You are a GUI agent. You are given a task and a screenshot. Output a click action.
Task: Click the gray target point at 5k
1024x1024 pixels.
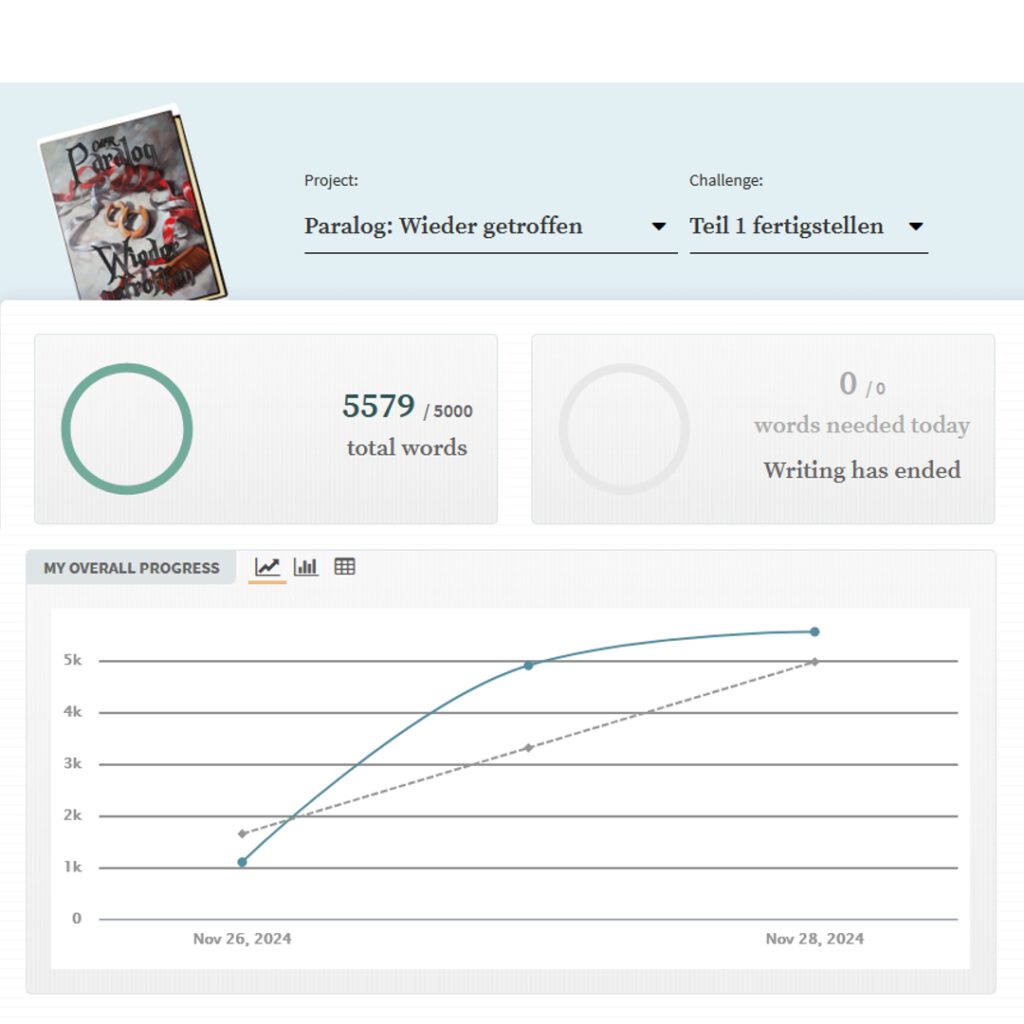click(x=814, y=662)
